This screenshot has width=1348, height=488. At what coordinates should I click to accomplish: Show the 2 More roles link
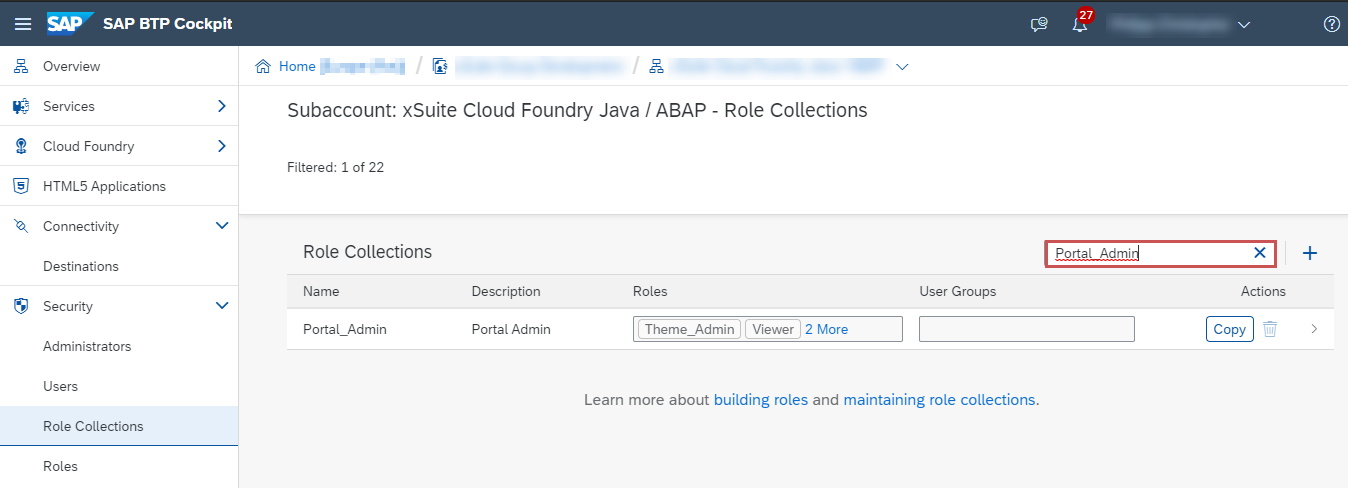(826, 329)
